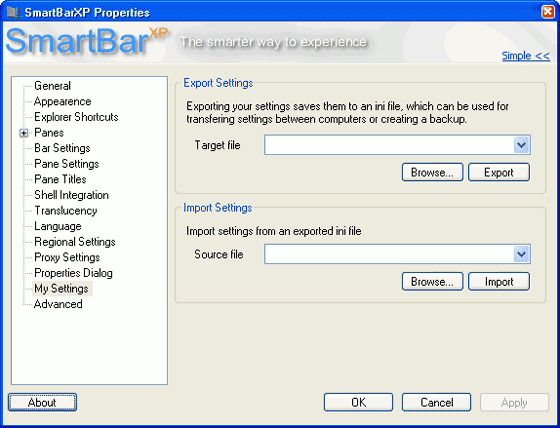Select Appearence in the settings tree
Image resolution: width=560 pixels, height=428 pixels.
(x=62, y=101)
